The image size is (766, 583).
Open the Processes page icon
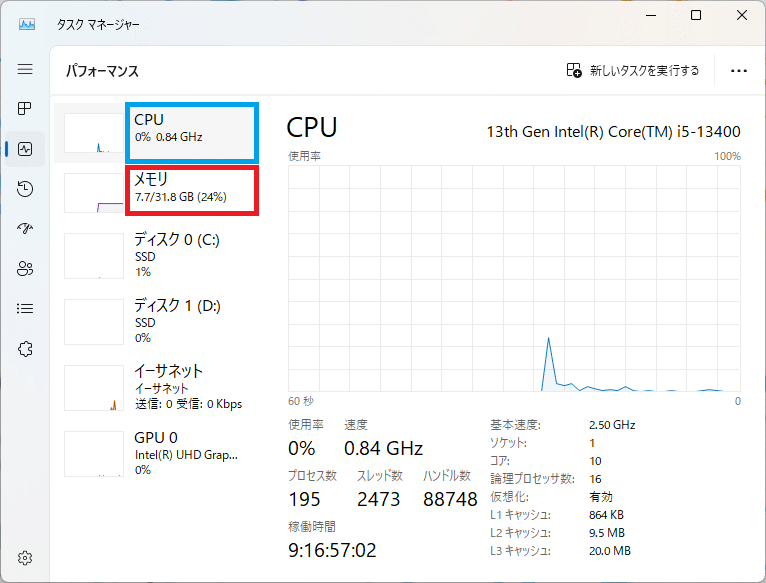point(25,108)
